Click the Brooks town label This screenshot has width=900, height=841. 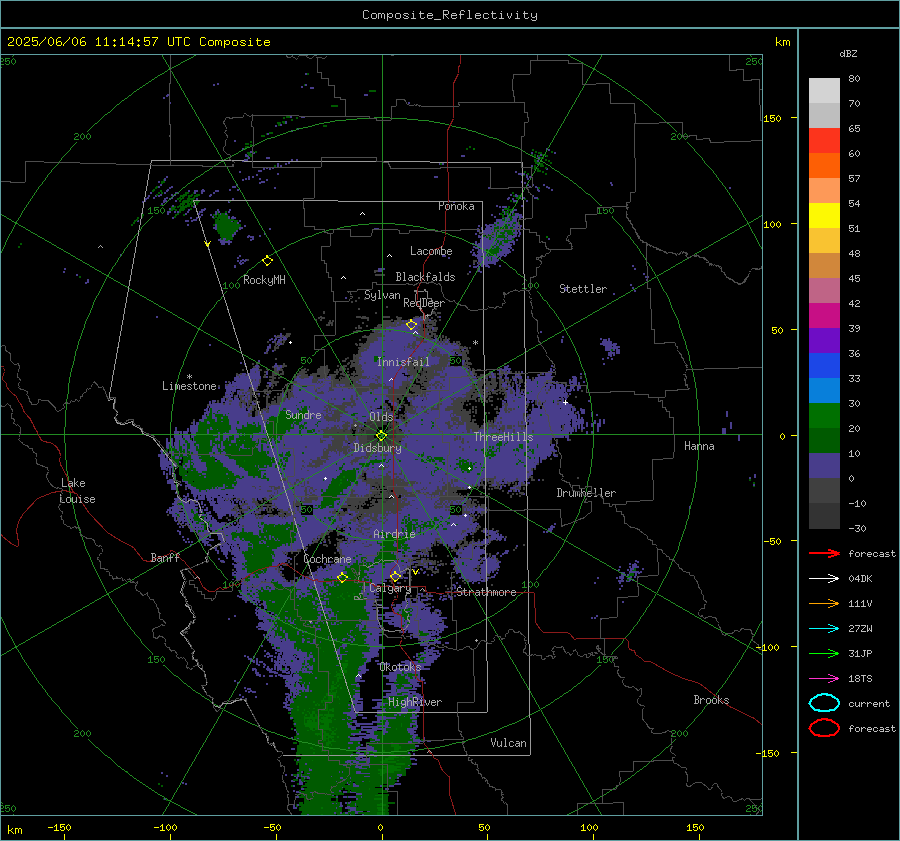[711, 700]
